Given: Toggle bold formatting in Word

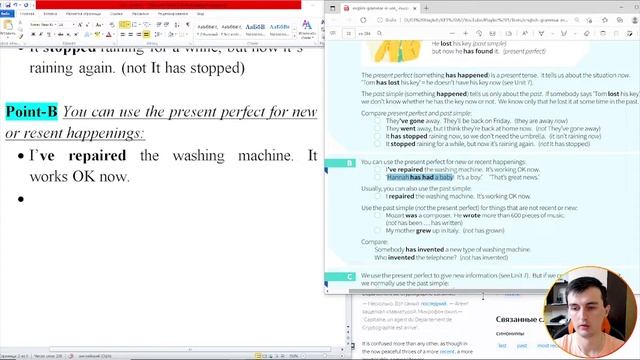Looking at the screenshot, I should 33,35.
